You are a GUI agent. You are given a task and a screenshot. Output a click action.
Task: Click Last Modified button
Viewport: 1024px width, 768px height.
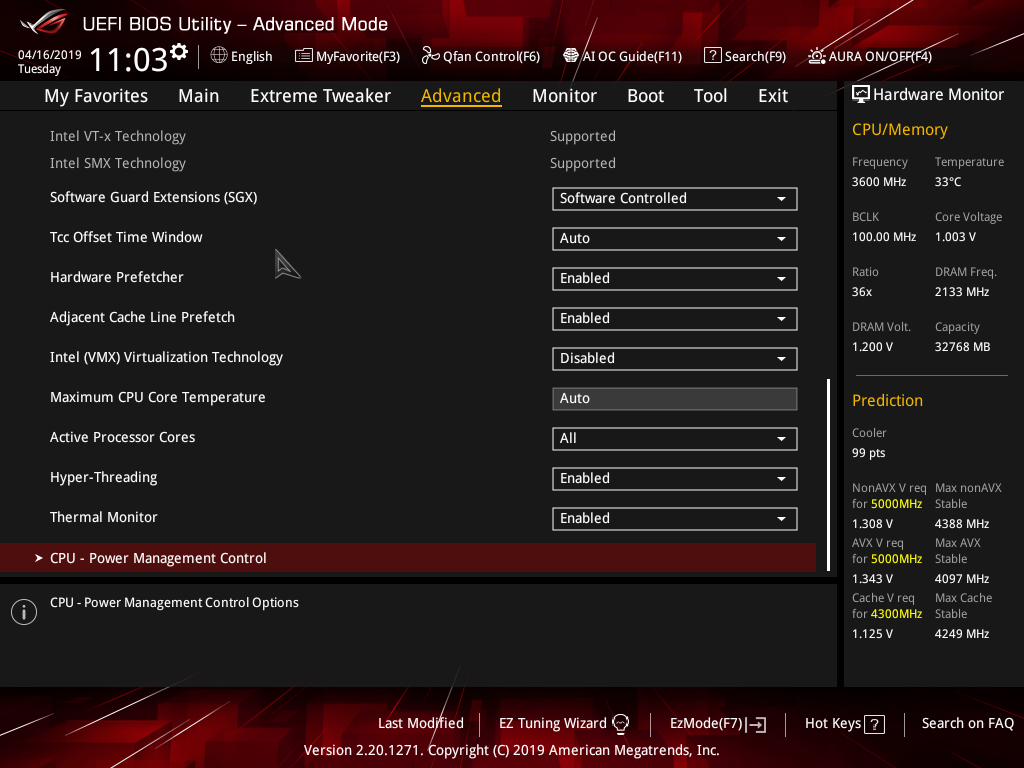click(x=421, y=724)
